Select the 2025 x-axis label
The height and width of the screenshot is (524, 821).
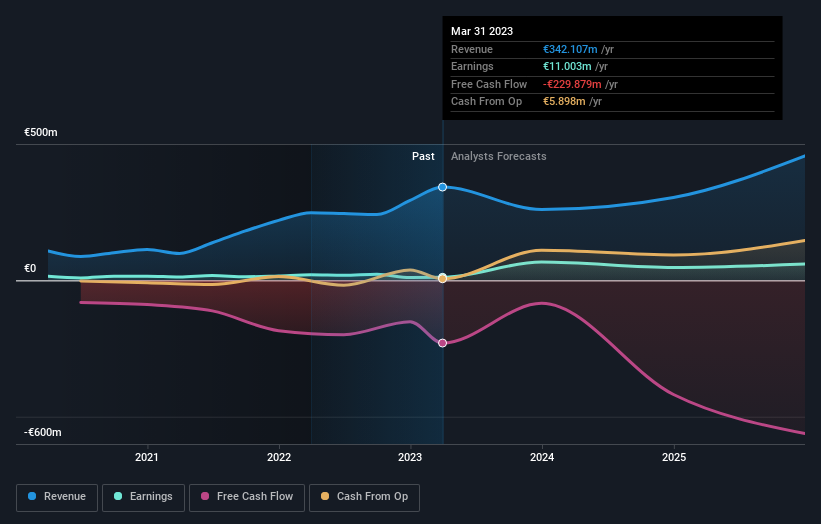[x=674, y=457]
